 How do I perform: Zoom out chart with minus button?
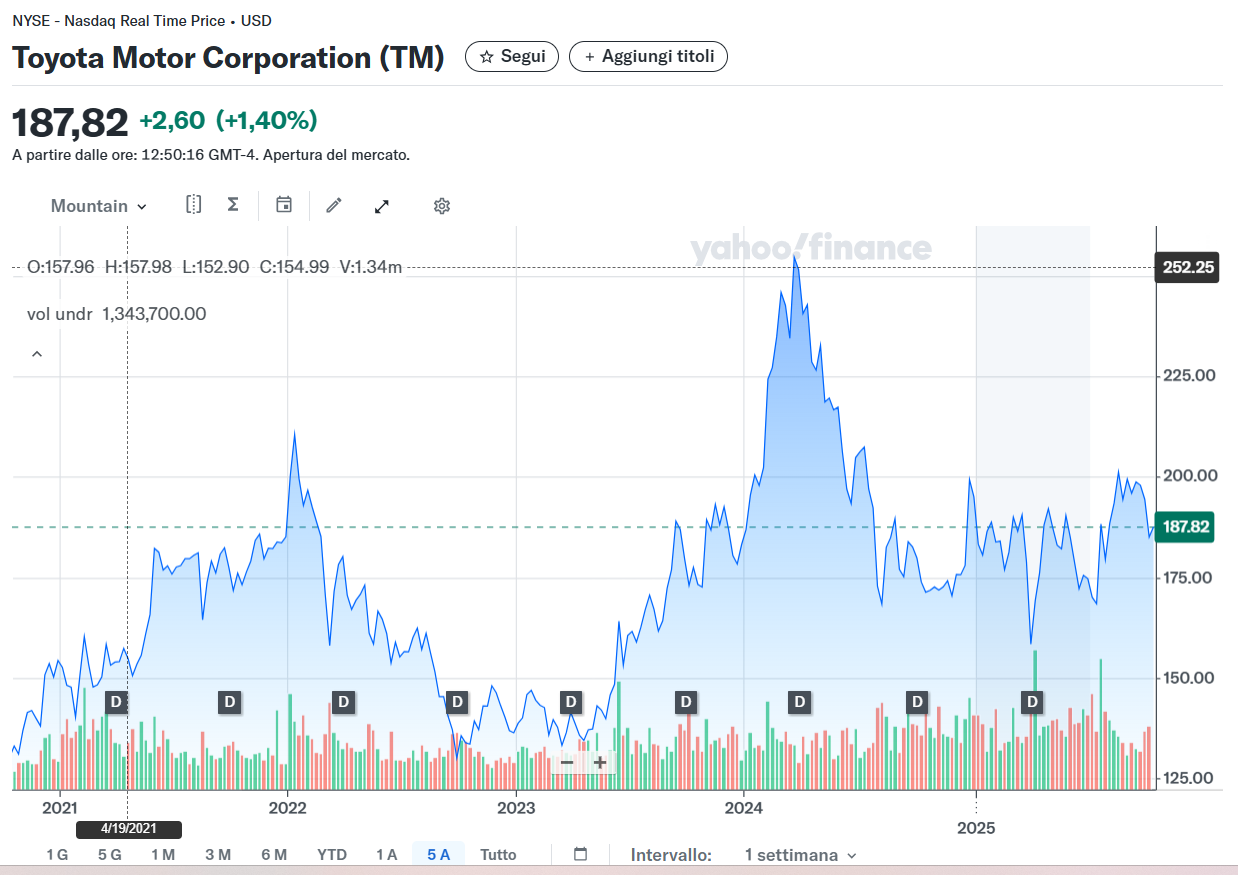pyautogui.click(x=567, y=762)
